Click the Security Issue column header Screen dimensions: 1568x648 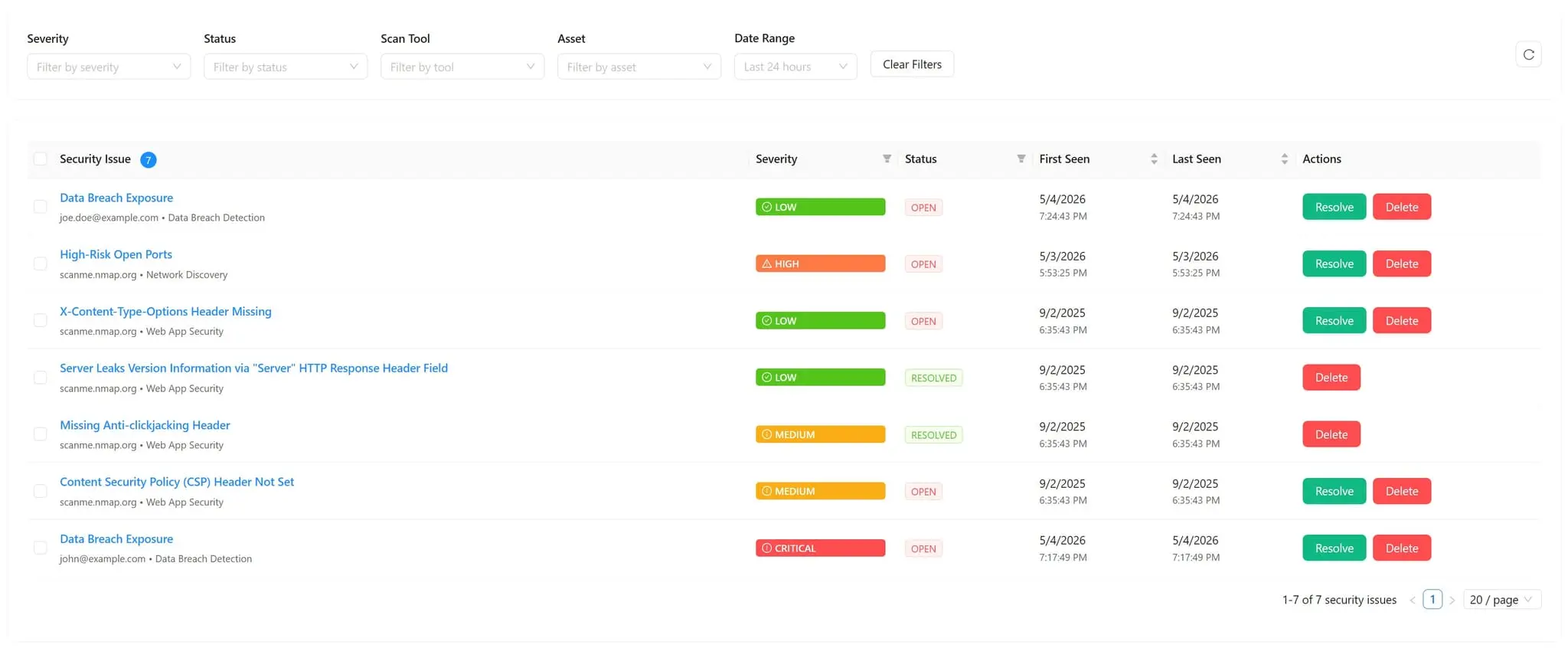click(95, 159)
